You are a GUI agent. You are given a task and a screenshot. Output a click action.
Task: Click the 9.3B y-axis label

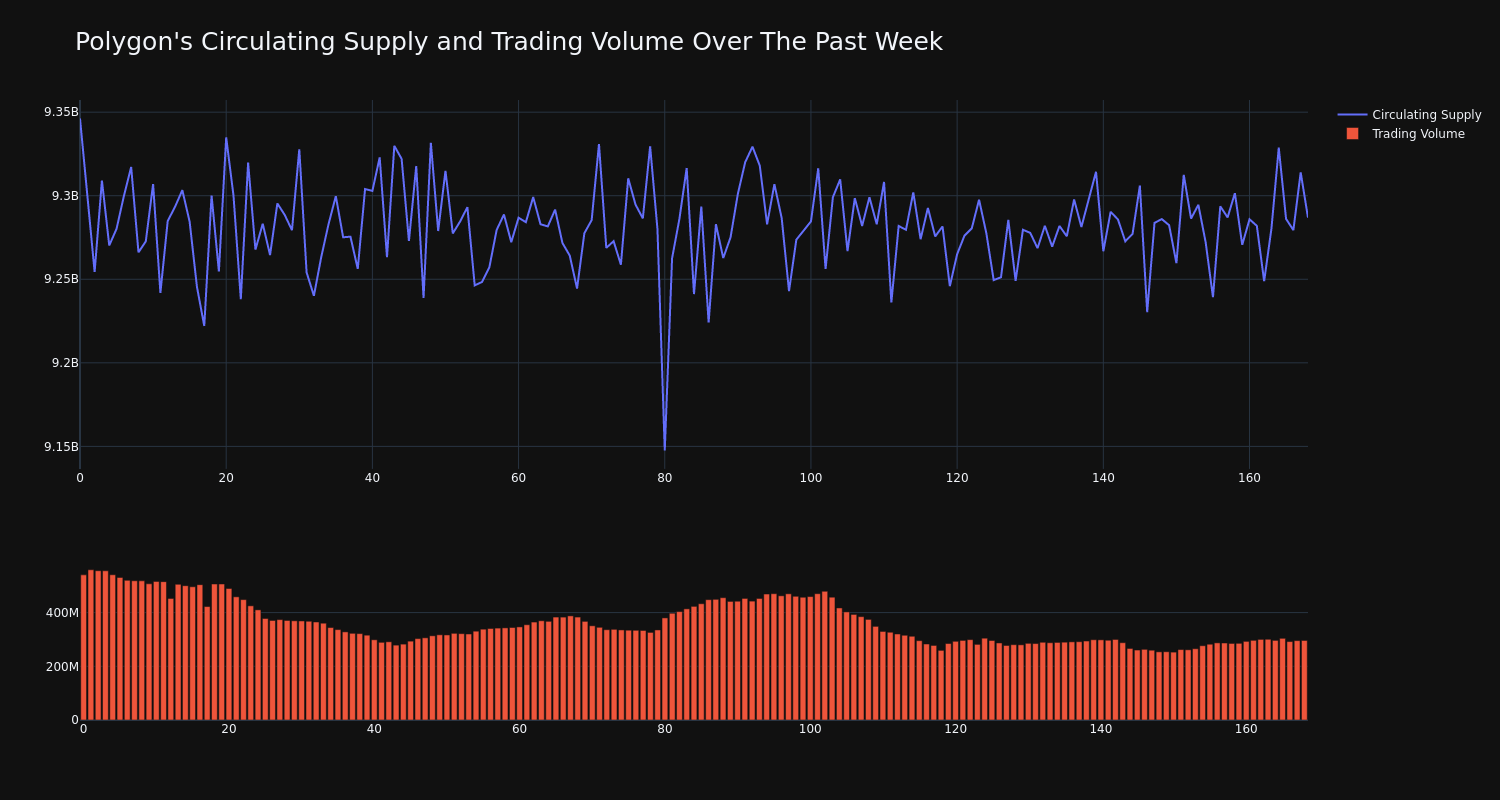coord(65,196)
